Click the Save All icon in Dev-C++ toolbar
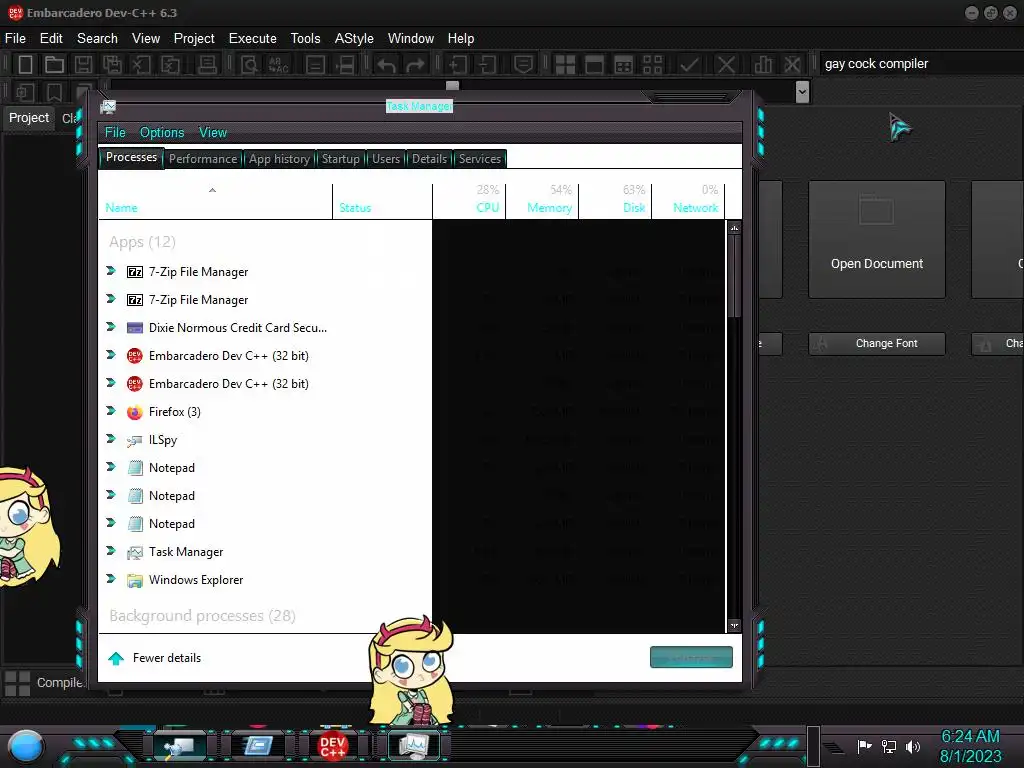 click(112, 64)
